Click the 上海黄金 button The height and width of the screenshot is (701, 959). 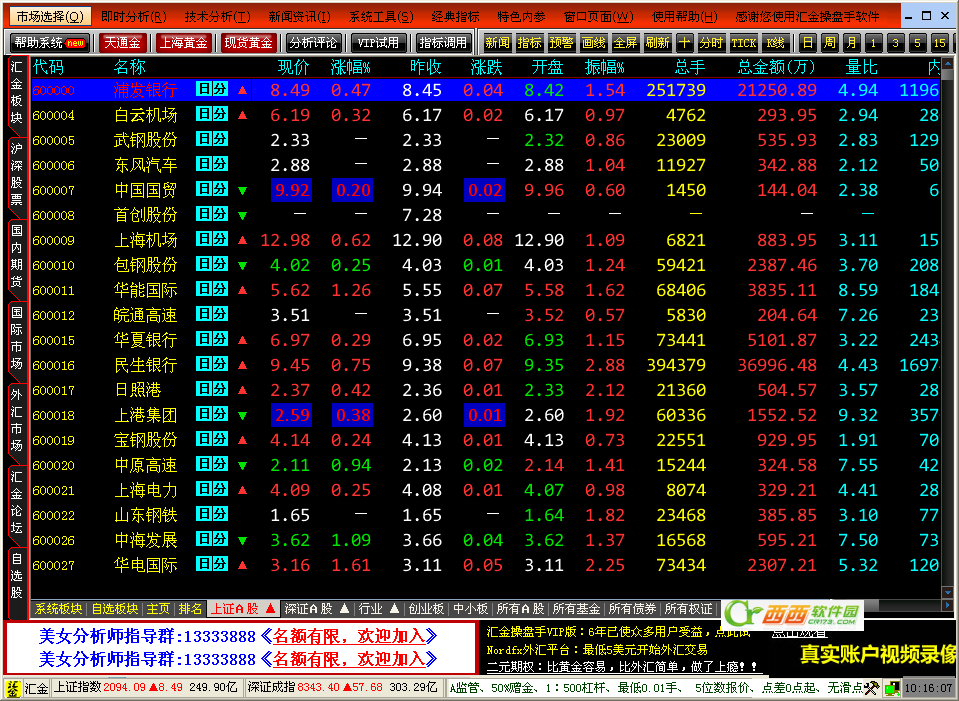pyautogui.click(x=184, y=43)
